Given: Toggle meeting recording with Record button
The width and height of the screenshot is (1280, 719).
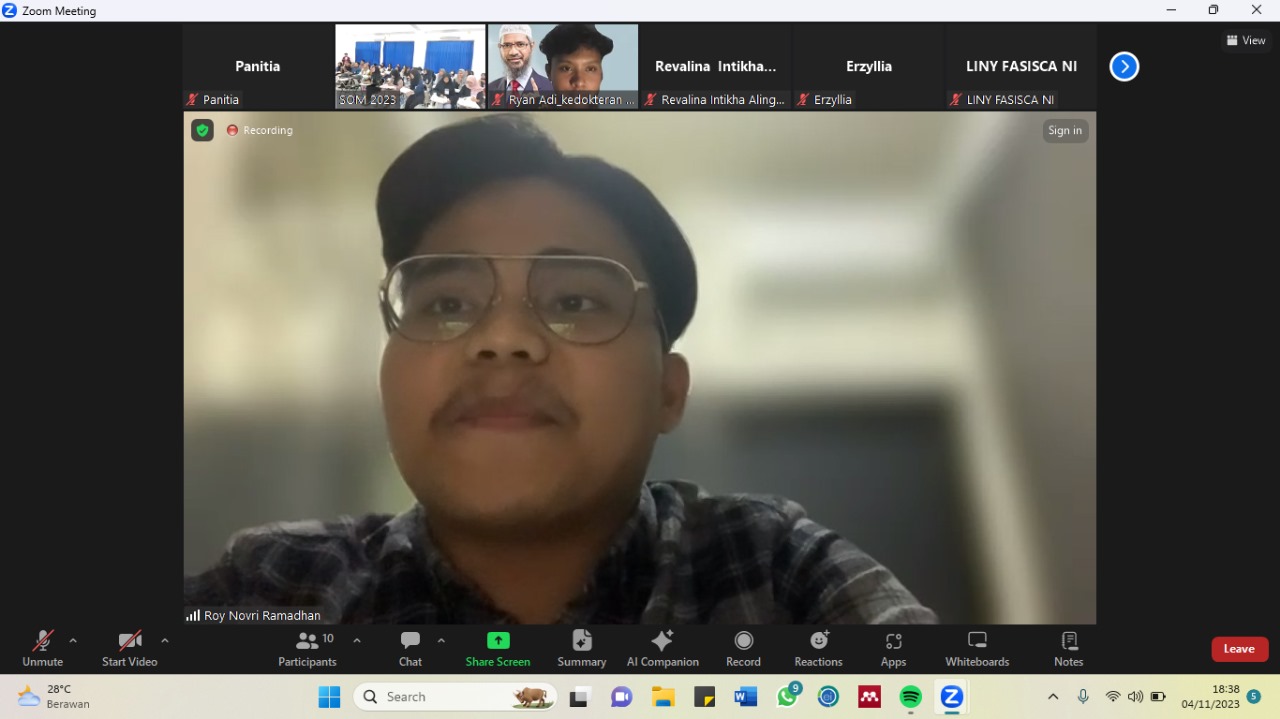Looking at the screenshot, I should (743, 648).
